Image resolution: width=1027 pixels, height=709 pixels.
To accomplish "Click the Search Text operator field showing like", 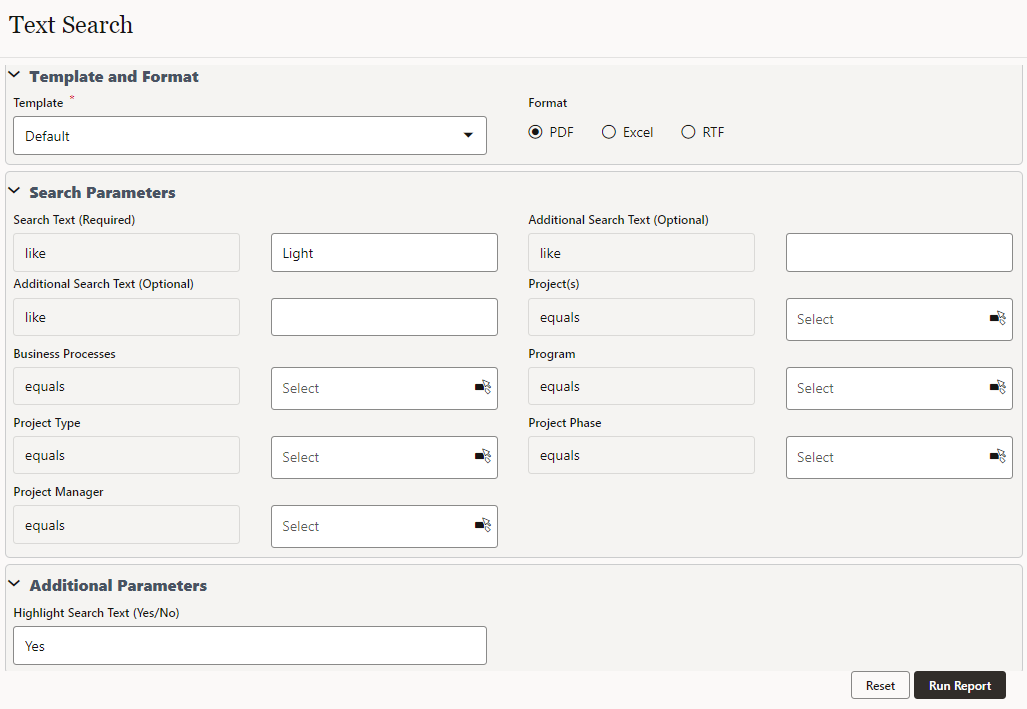I will tap(126, 252).
